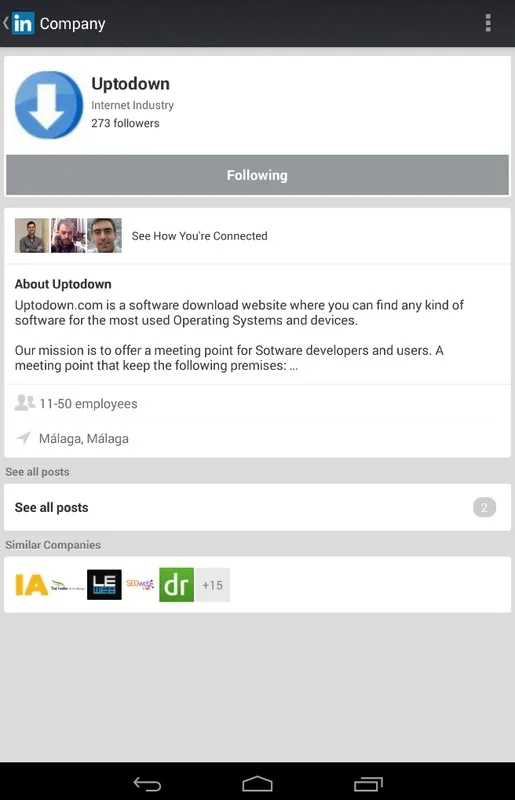
Task: Tap the third connection profile photo
Action: (104, 236)
